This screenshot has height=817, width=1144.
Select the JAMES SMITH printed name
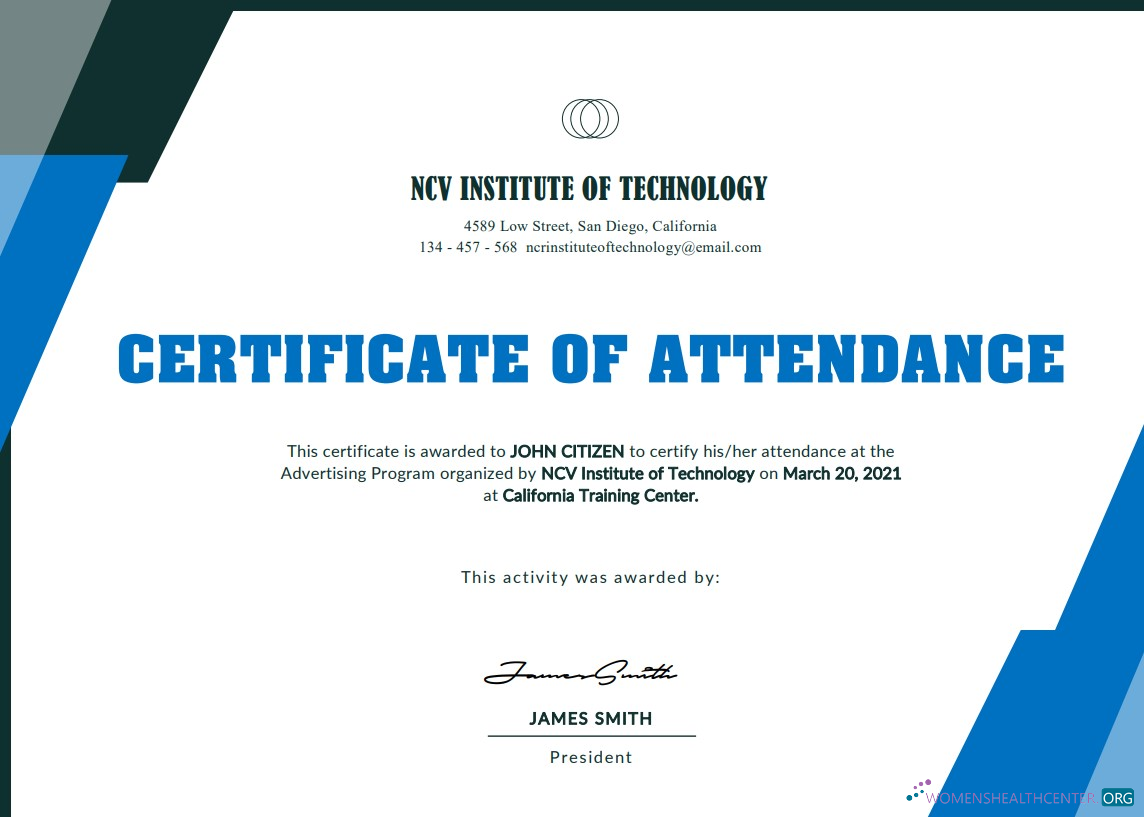point(590,718)
